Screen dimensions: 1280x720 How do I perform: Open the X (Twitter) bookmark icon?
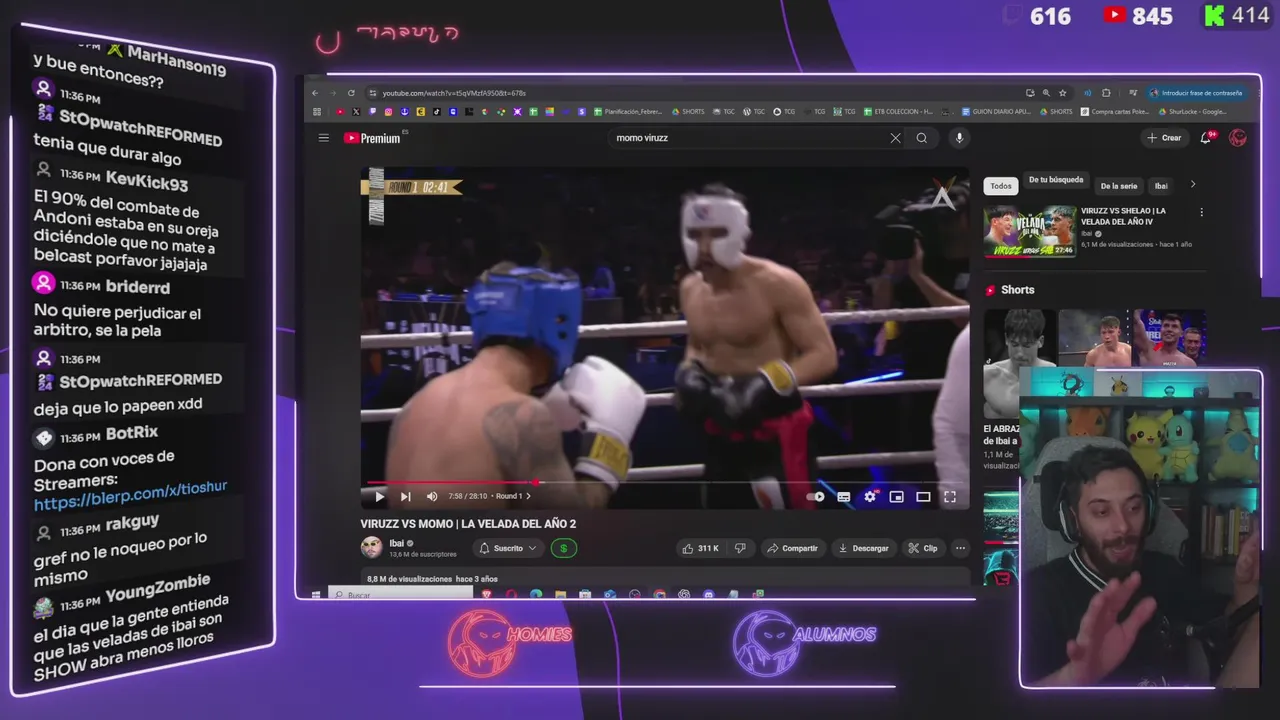tap(356, 112)
